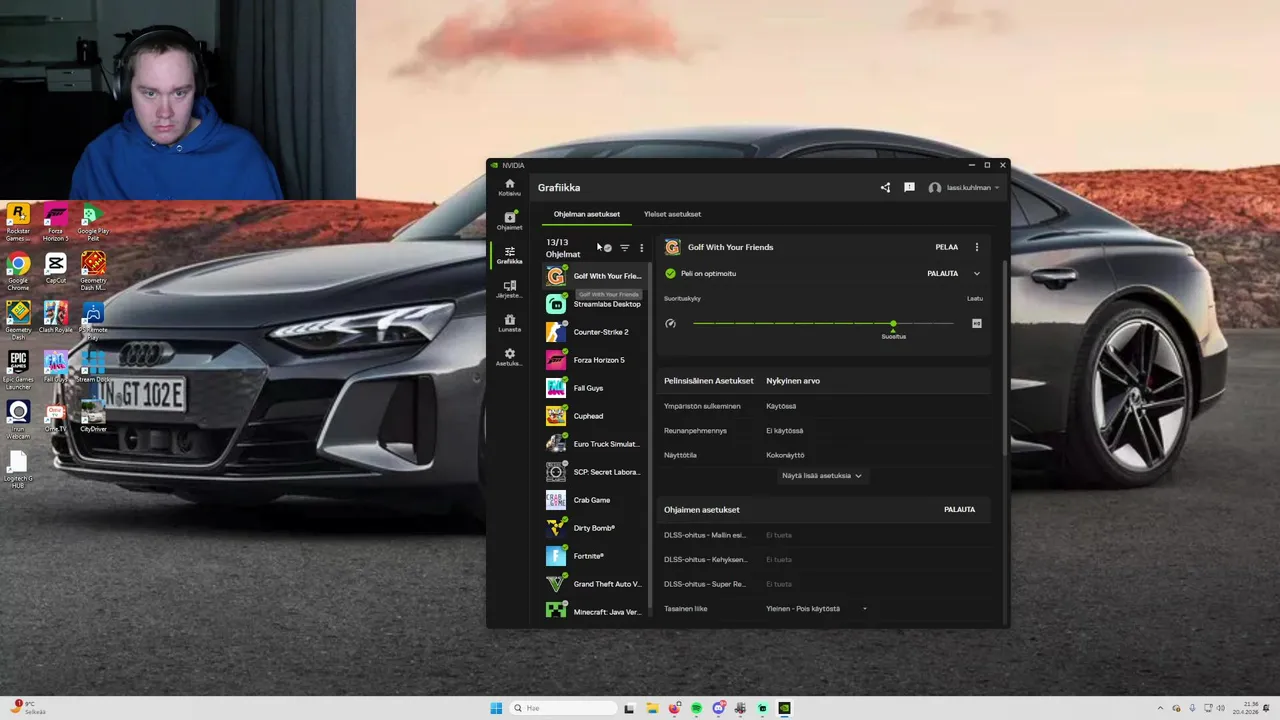Select Counter-Strike 2 in program list
Image resolution: width=1280 pixels, height=720 pixels.
pos(595,332)
